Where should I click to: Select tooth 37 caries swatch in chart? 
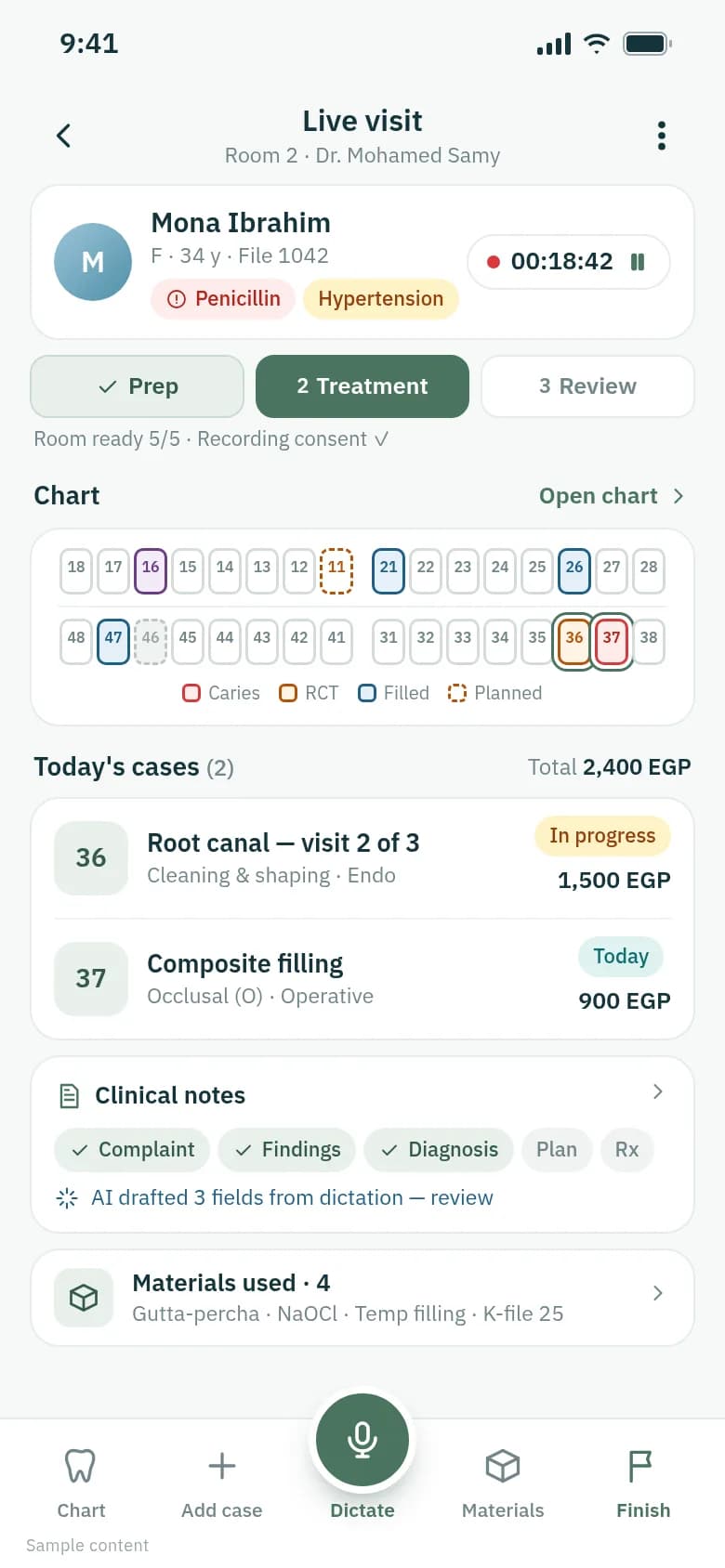612,638
